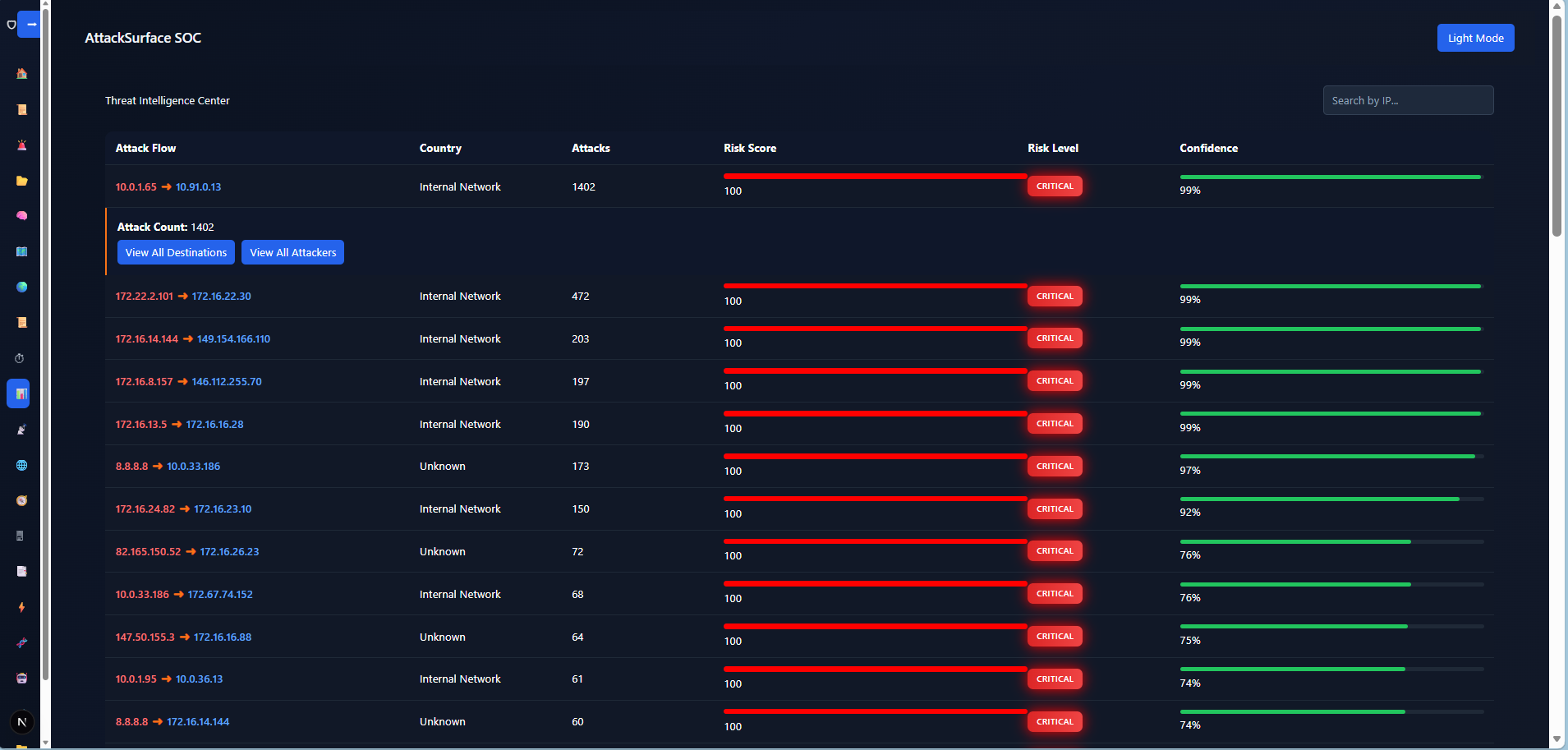Open source IP 172.22.2.101
The width and height of the screenshot is (1568, 750).
coord(145,297)
